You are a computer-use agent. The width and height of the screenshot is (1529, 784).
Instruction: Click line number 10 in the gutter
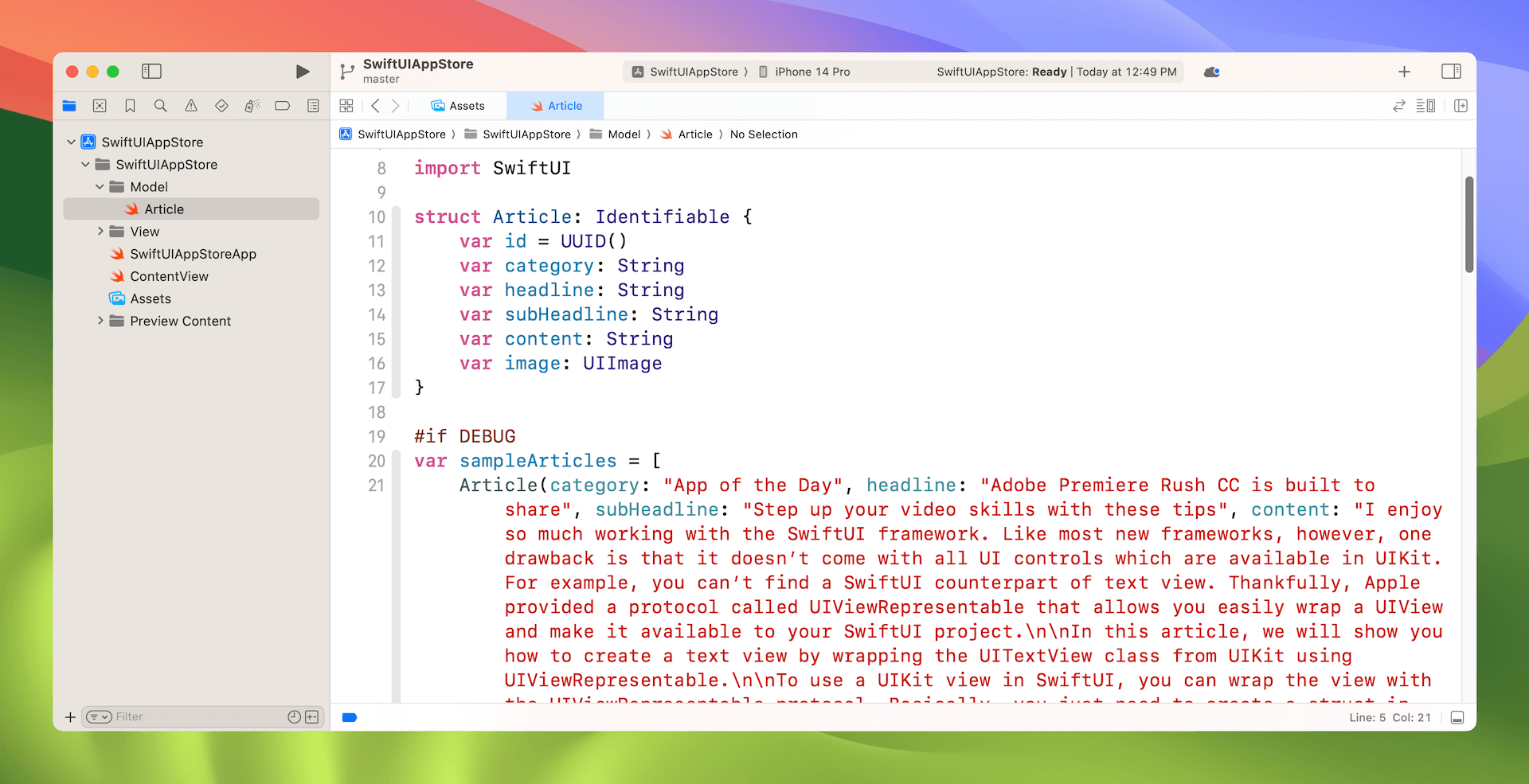[x=377, y=217]
